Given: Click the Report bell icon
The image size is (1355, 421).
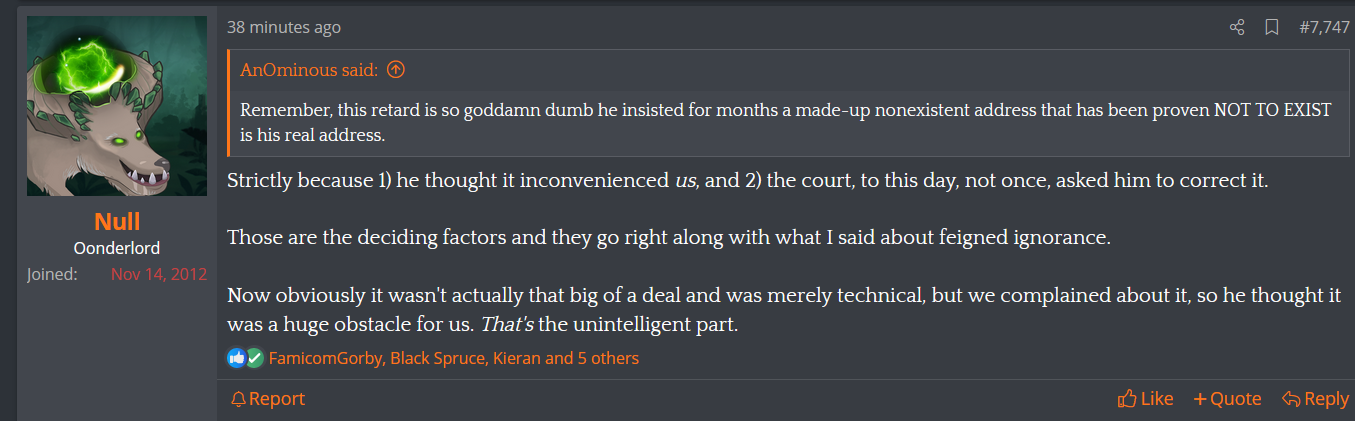Looking at the screenshot, I should [x=238, y=399].
